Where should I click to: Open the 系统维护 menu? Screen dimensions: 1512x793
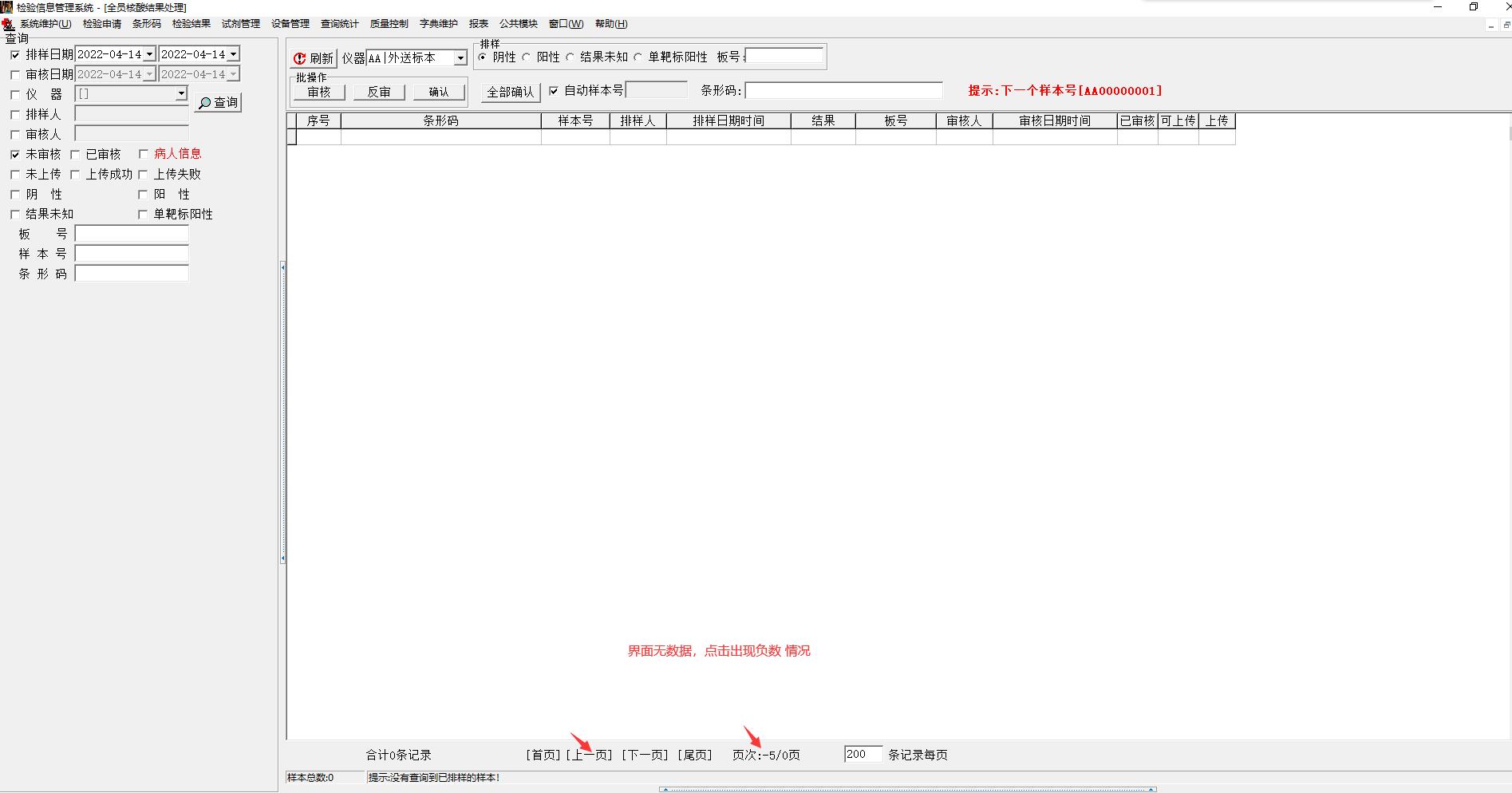point(45,24)
